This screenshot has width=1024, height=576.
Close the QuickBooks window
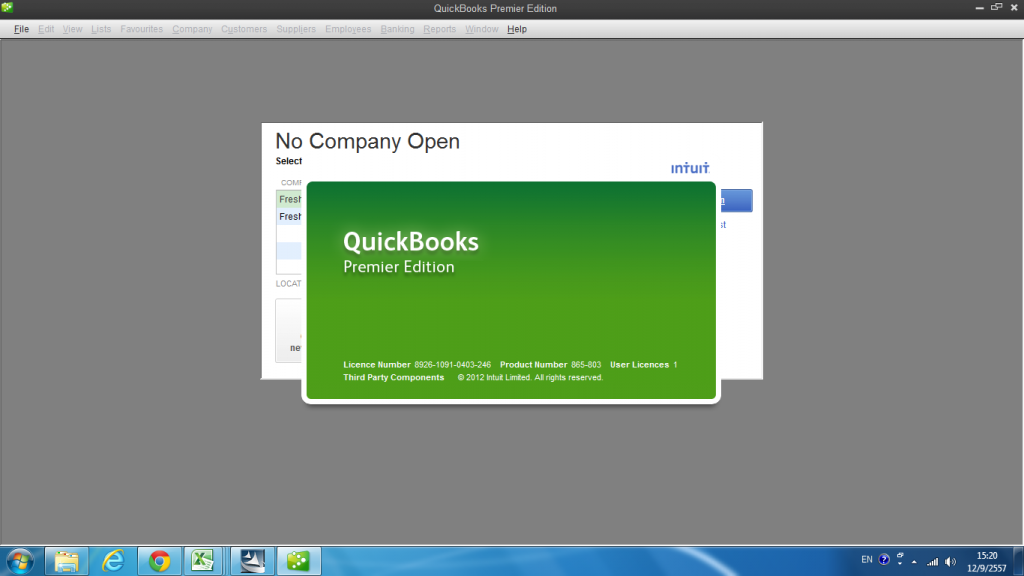1014,8
